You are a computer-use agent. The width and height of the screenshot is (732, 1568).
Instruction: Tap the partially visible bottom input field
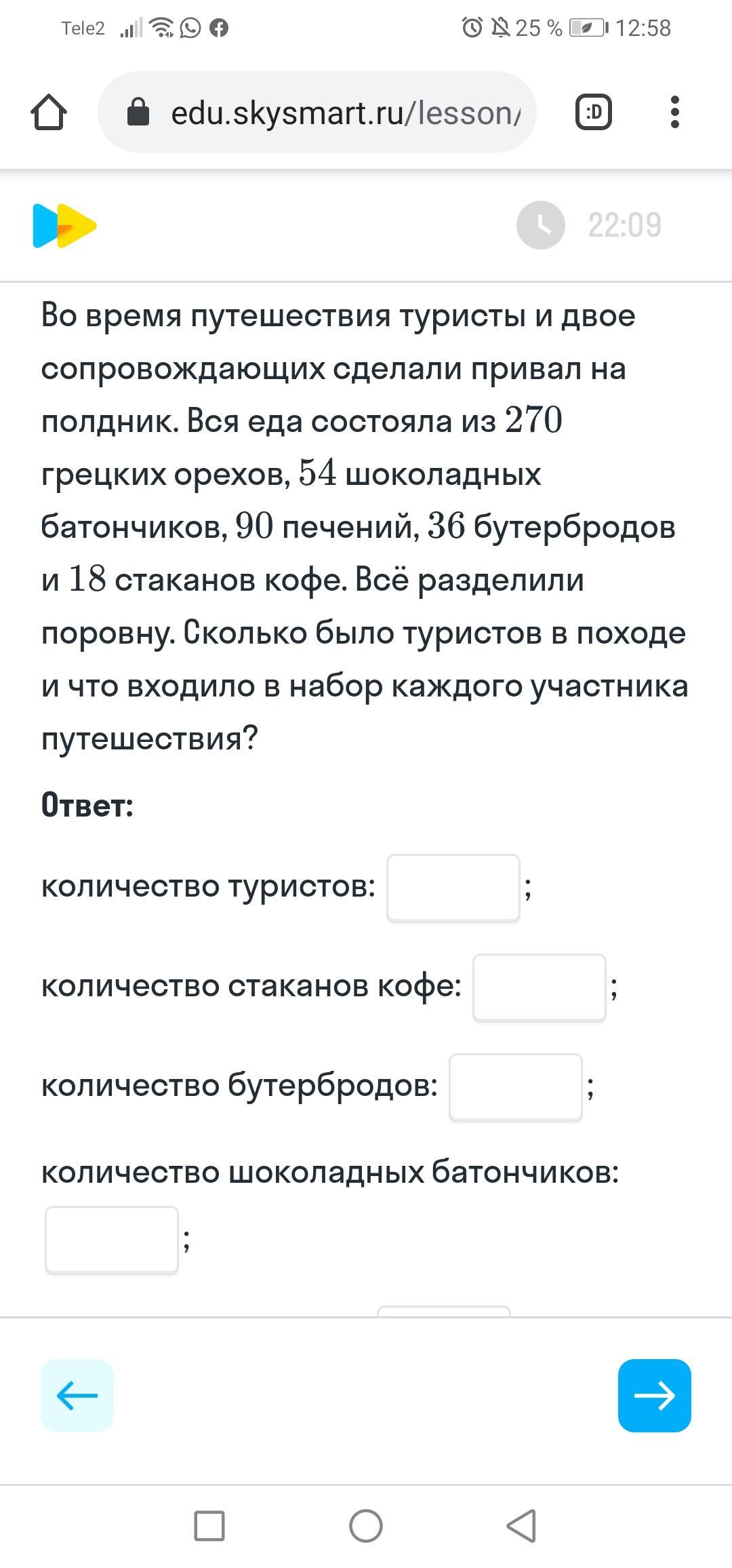[x=444, y=1311]
